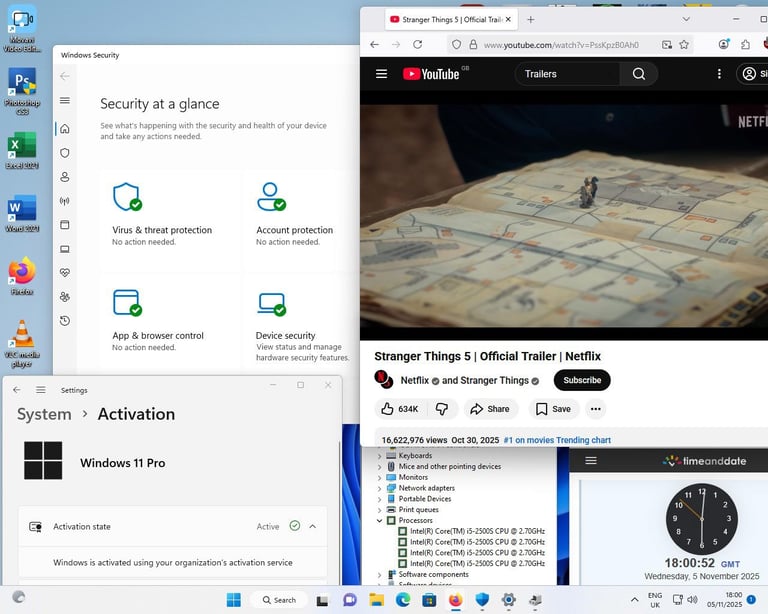Image resolution: width=768 pixels, height=614 pixels.
Task: Open Settings navigation hamburger menu
Action: [41, 390]
